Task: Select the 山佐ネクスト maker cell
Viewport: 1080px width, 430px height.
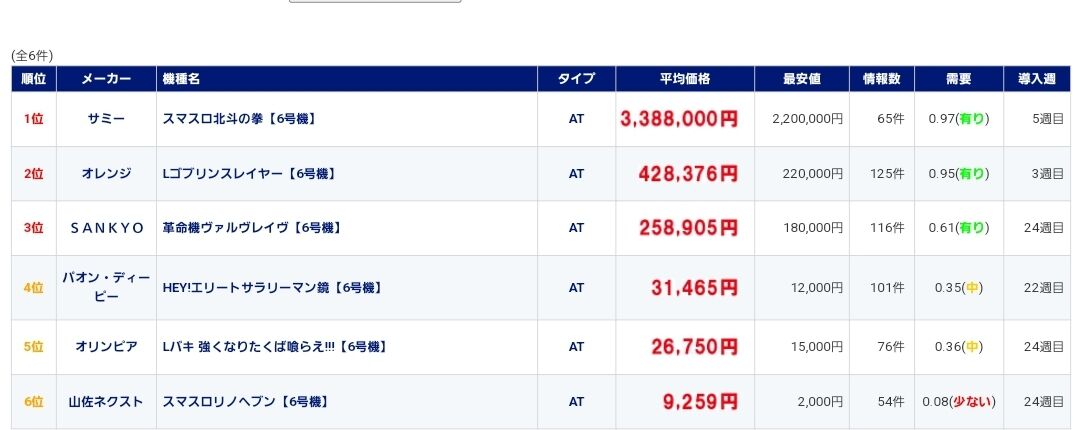Action: point(107,401)
